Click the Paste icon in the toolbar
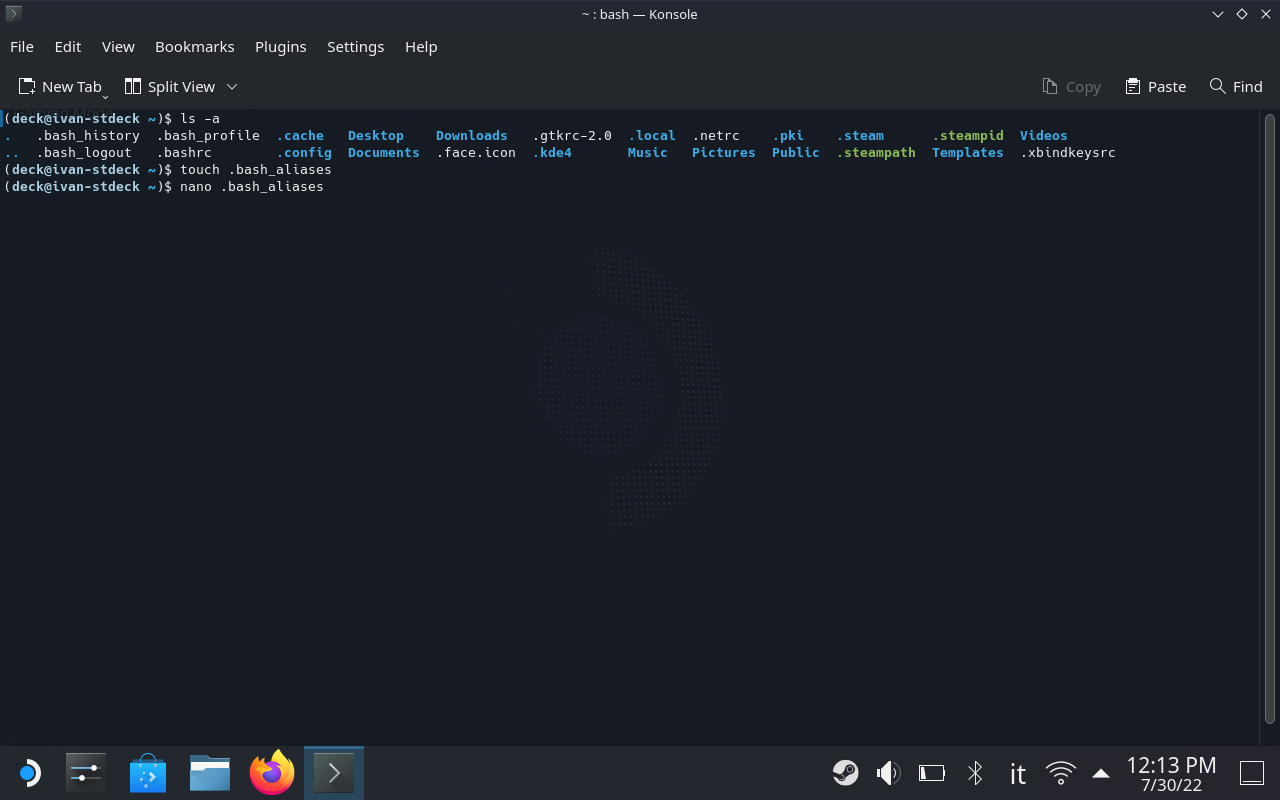Viewport: 1280px width, 800px height. (x=1155, y=86)
